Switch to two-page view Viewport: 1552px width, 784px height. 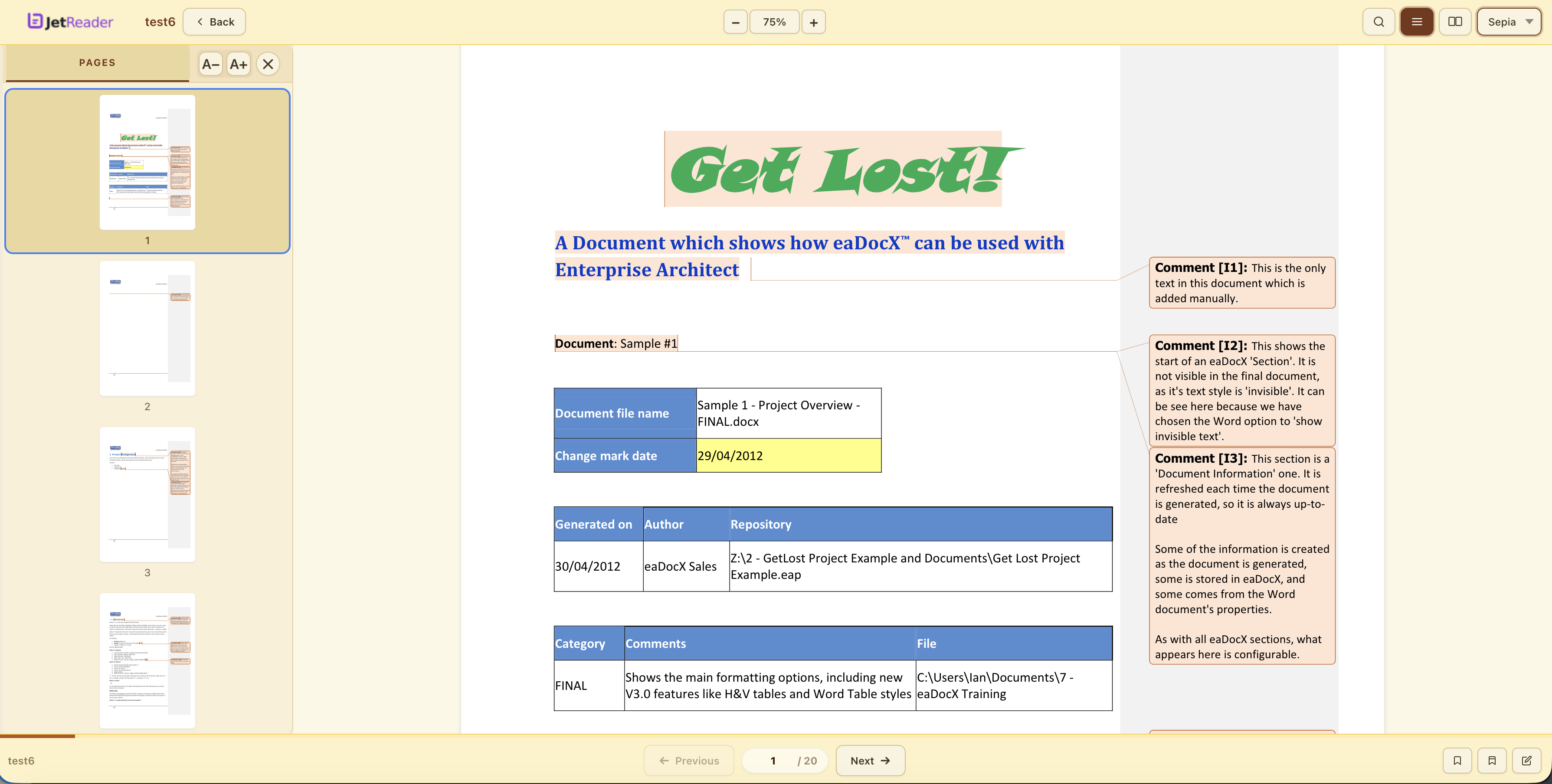coord(1455,22)
